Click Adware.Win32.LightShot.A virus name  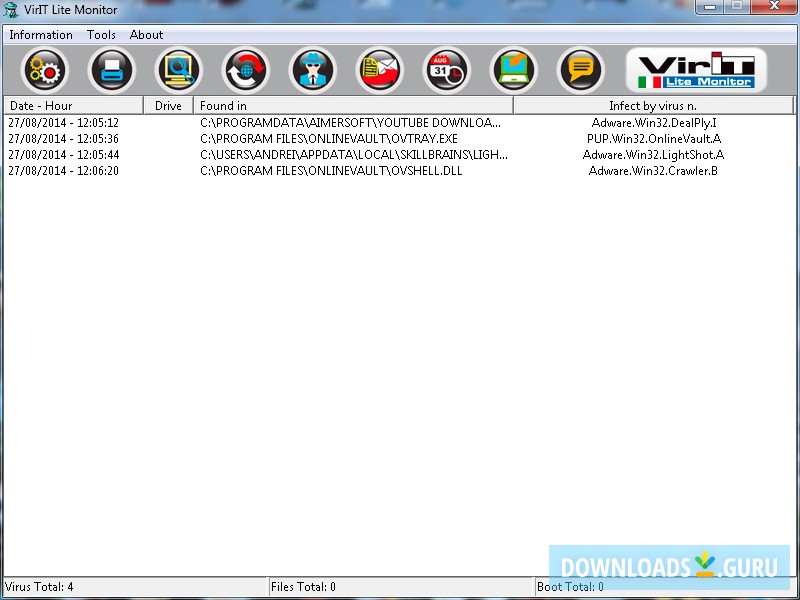click(654, 155)
